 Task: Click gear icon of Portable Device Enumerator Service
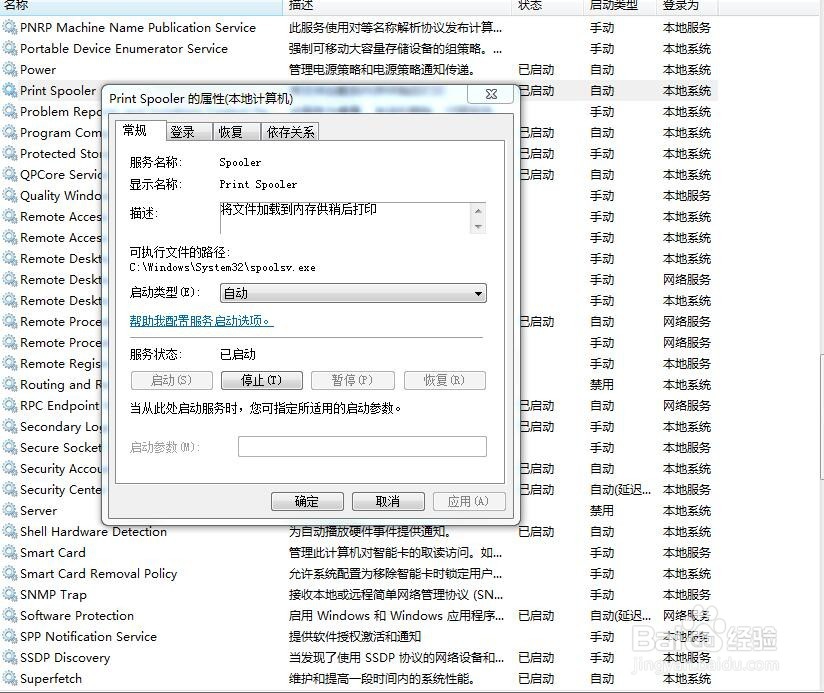point(9,48)
